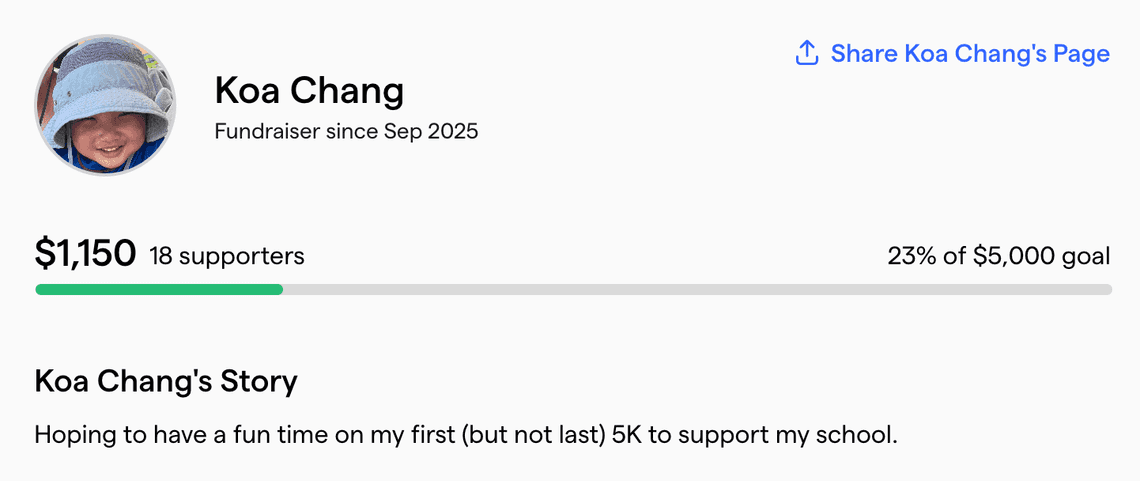Click Koa Chang's circular profile photo
Viewport: 1140px width, 481px height.
click(x=105, y=105)
